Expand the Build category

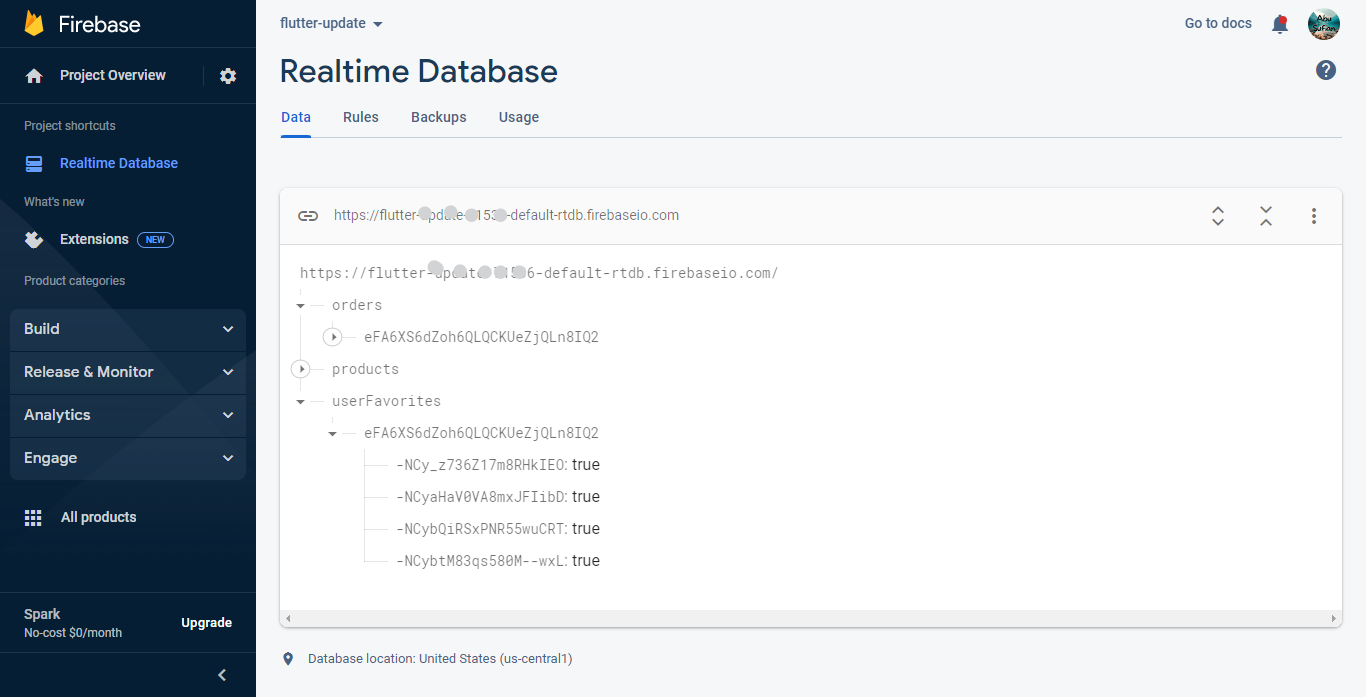point(128,329)
